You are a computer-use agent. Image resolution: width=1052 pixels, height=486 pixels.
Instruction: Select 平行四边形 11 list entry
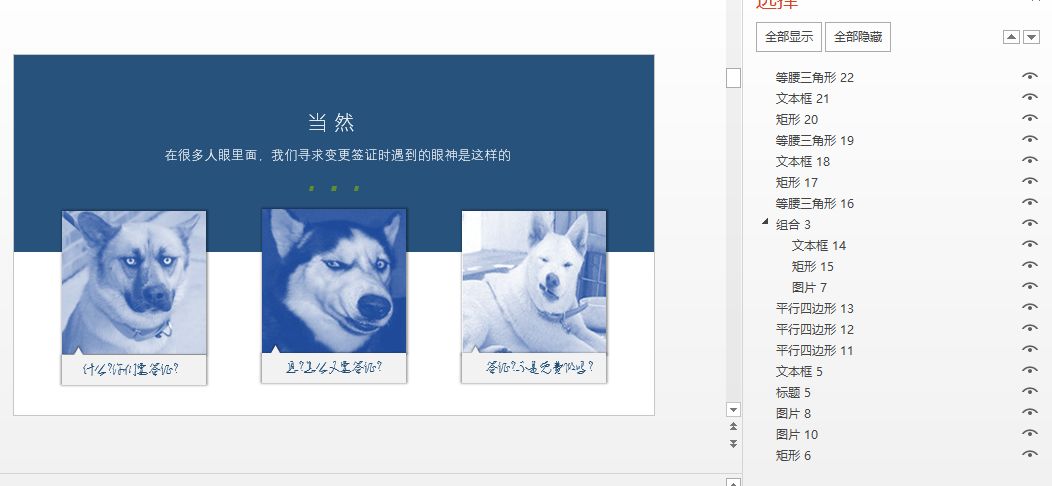coord(814,350)
